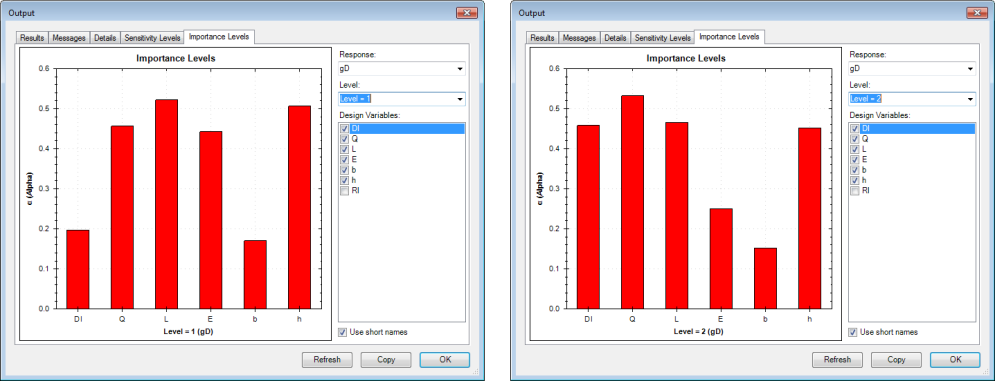995x381 pixels.
Task: Select Details tab in the right window
Action: [615, 38]
